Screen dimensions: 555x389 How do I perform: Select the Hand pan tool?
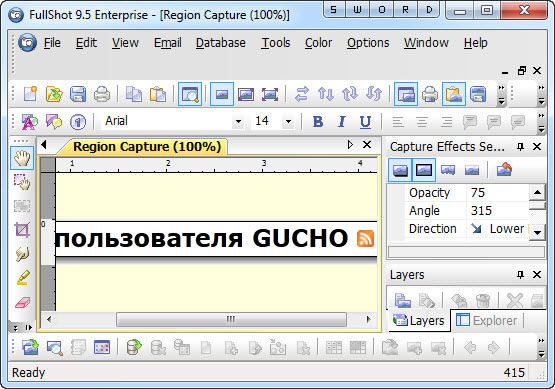[x=22, y=158]
